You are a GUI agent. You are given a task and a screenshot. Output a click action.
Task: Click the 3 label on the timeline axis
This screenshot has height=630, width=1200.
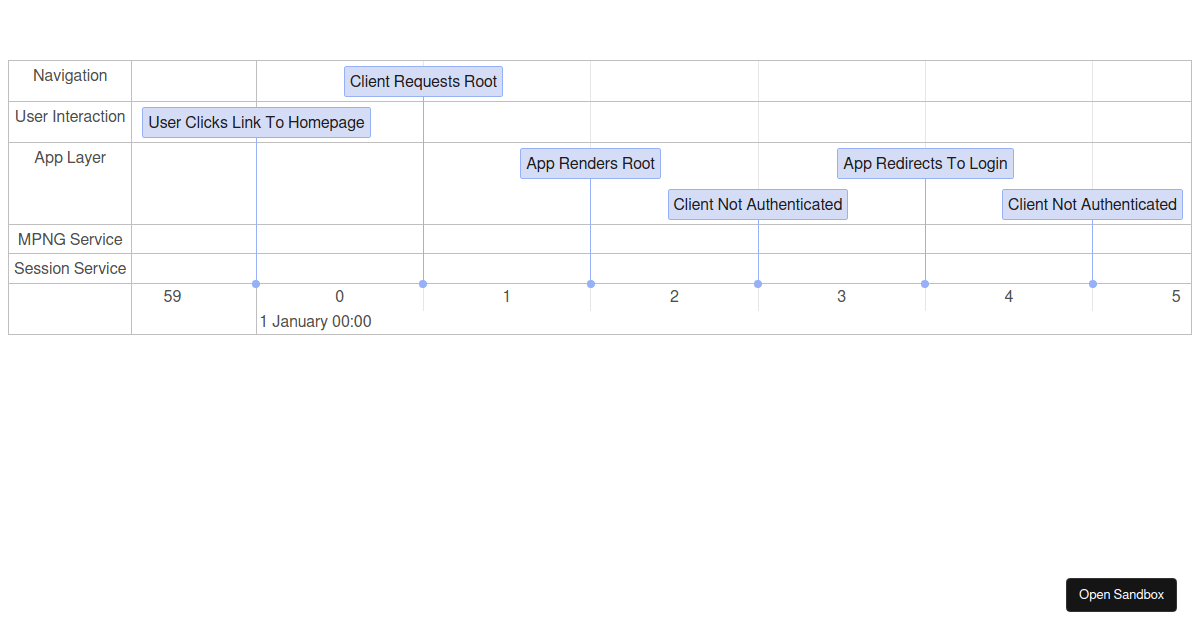(x=841, y=296)
